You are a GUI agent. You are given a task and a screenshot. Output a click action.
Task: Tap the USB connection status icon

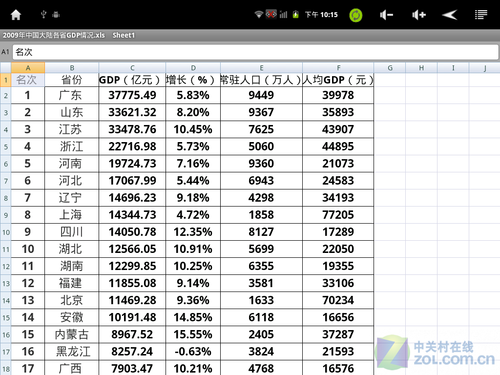[x=43, y=14]
